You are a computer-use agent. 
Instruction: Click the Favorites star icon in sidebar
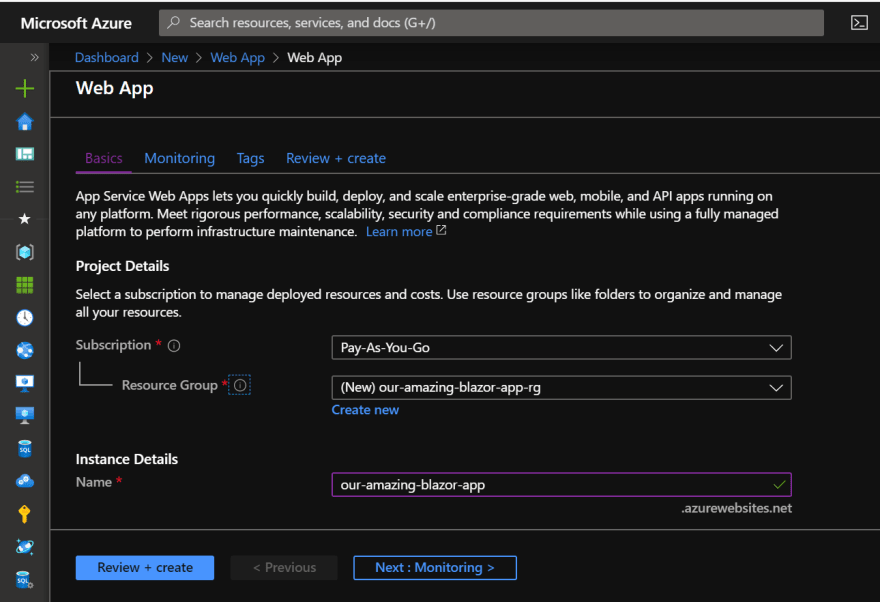tap(25, 219)
